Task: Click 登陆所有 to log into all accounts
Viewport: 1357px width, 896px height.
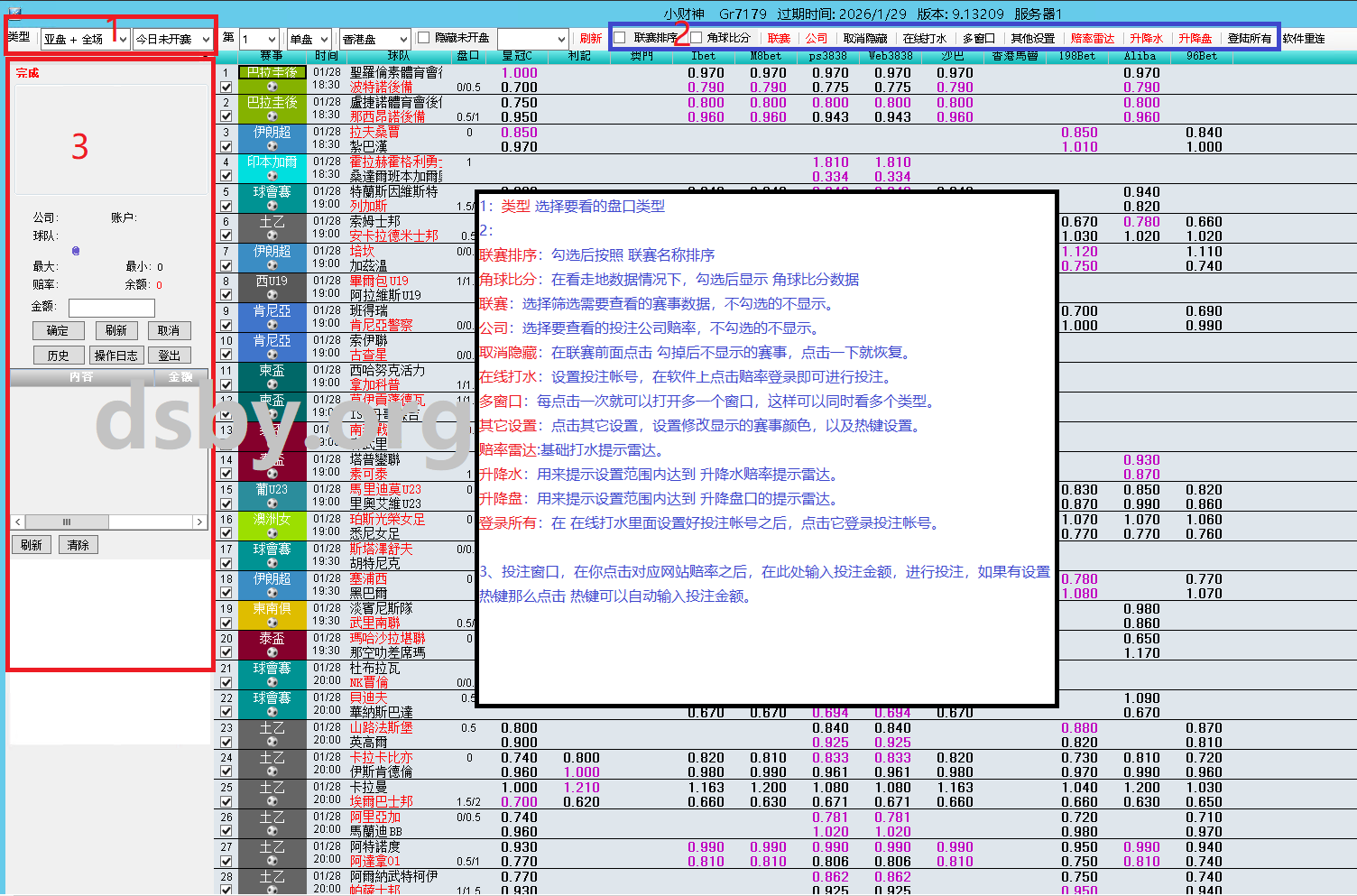Action: click(1250, 39)
